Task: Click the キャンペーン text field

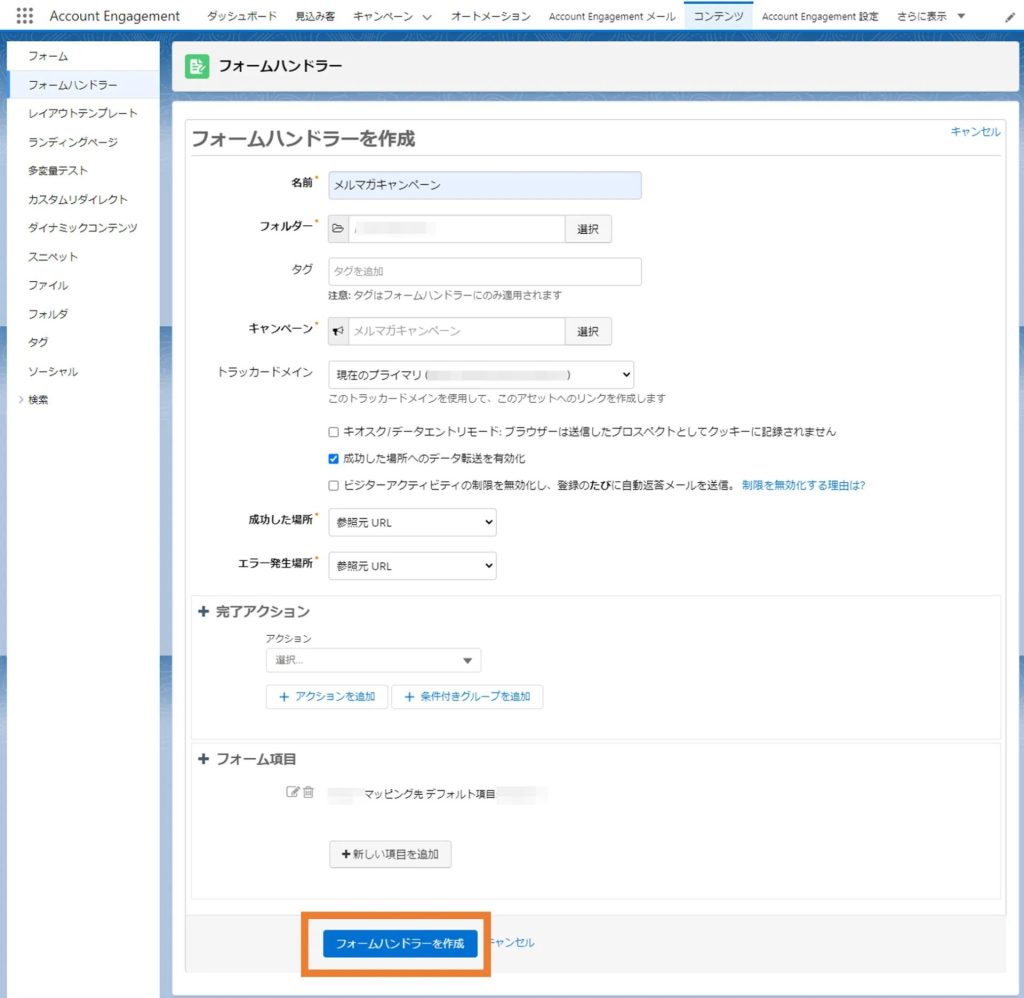Action: [456, 331]
